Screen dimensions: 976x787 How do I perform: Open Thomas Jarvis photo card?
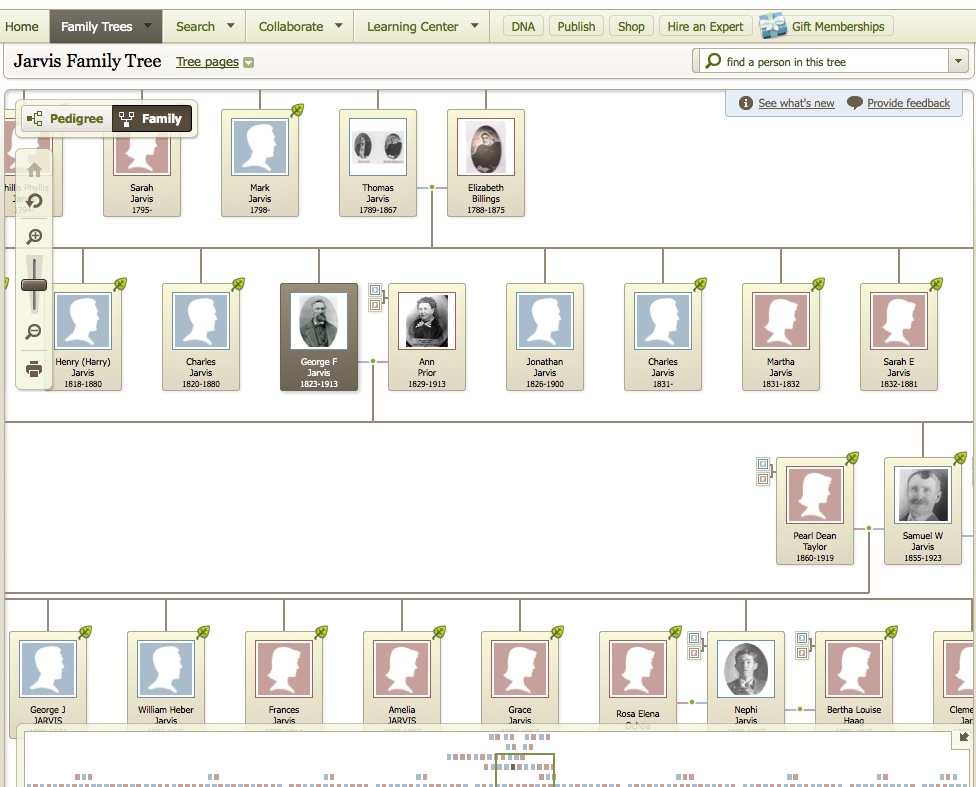[378, 163]
